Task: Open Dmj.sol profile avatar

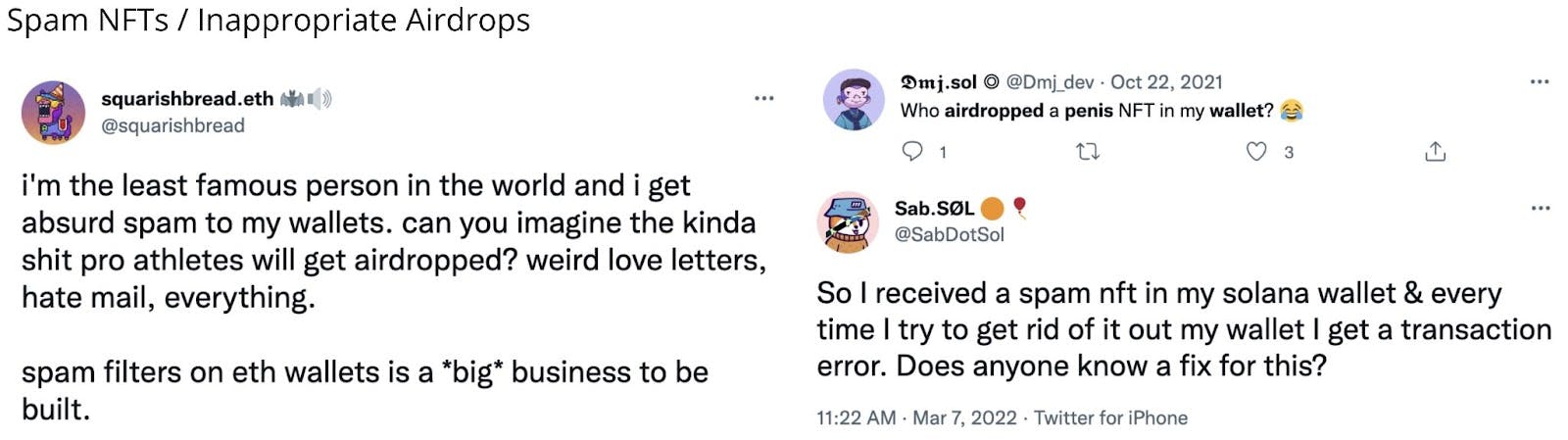Action: (x=854, y=99)
